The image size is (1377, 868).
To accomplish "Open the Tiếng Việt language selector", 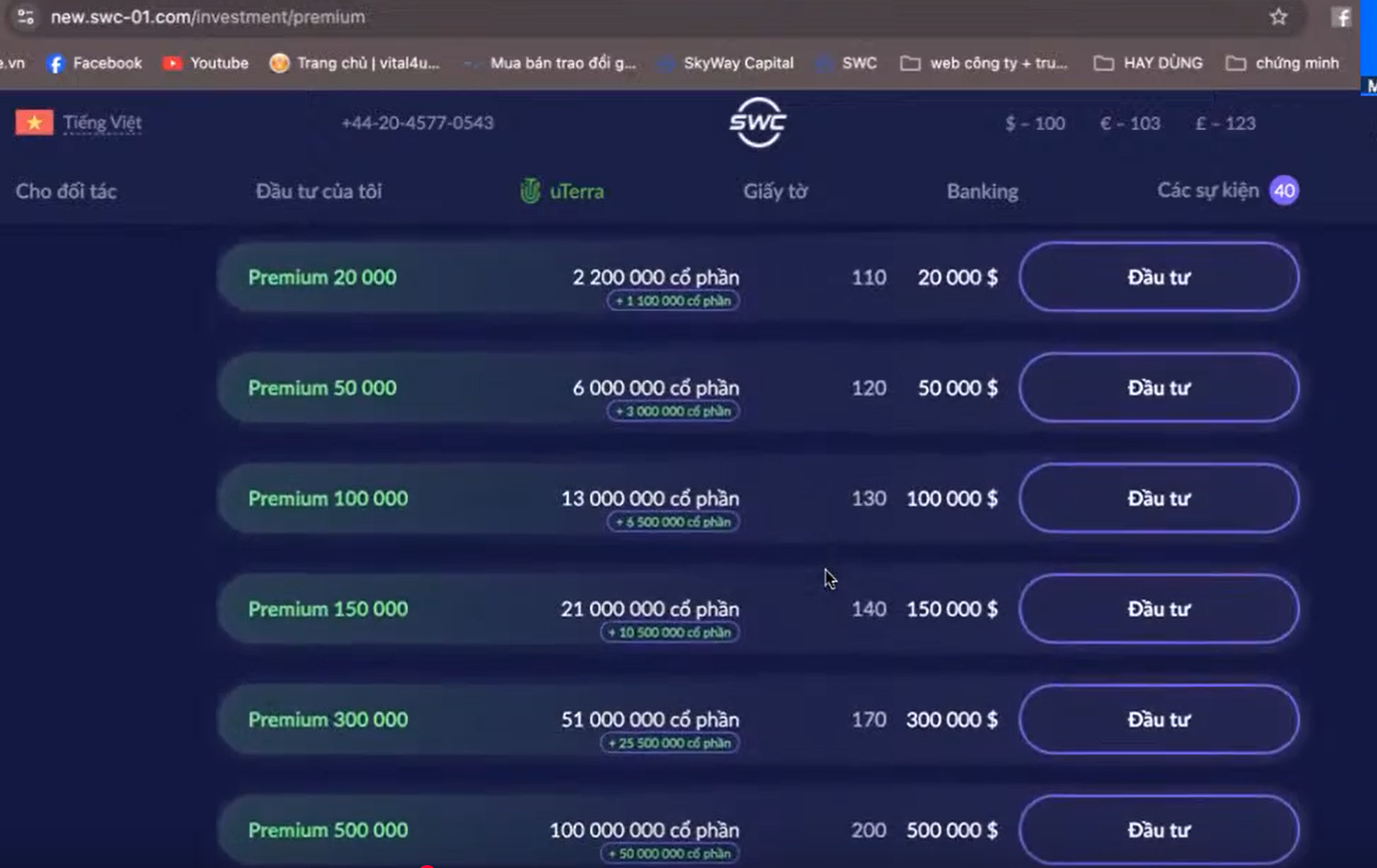I will 102,123.
